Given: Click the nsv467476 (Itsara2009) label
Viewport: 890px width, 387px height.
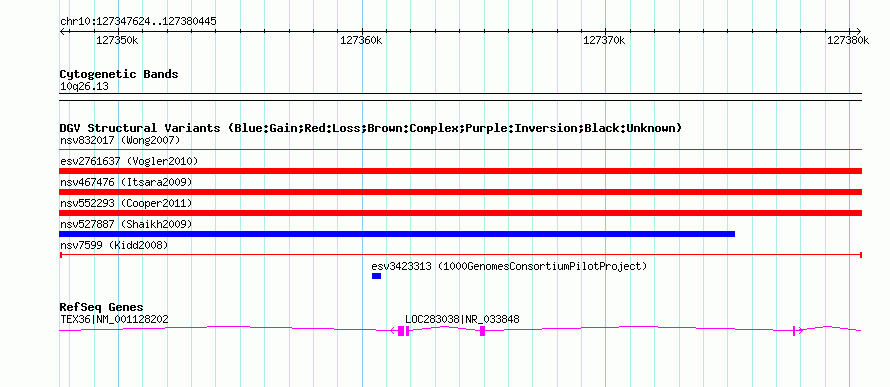Looking at the screenshot, I should click(126, 182).
